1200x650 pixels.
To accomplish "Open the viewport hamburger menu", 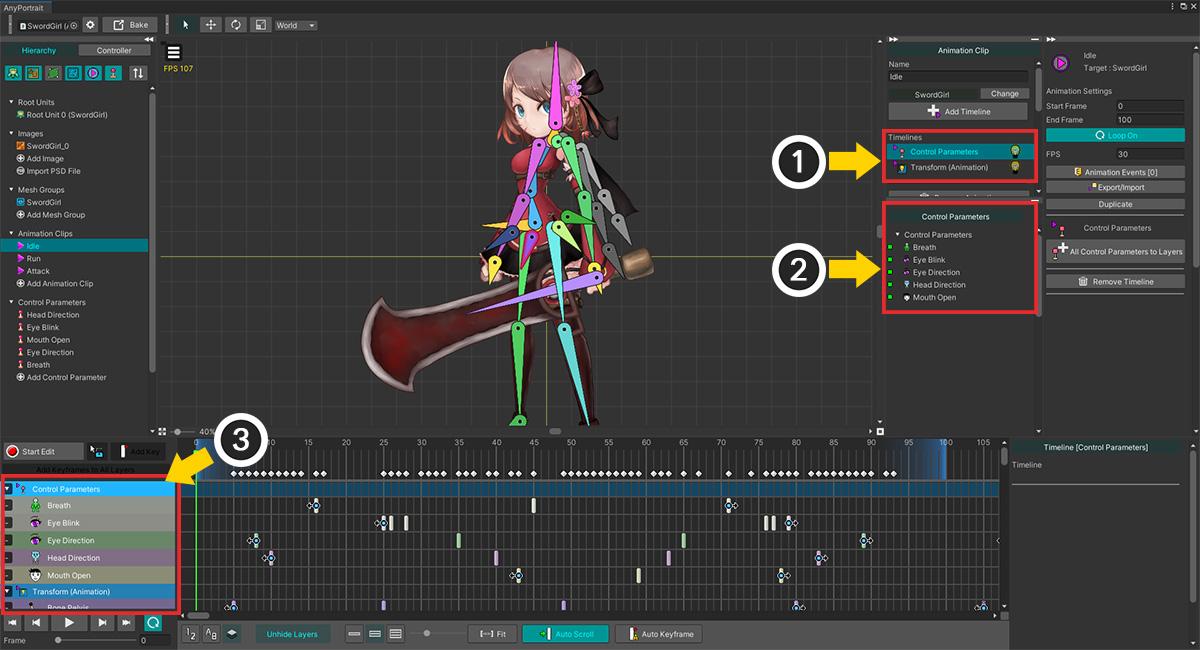I will click(x=174, y=53).
